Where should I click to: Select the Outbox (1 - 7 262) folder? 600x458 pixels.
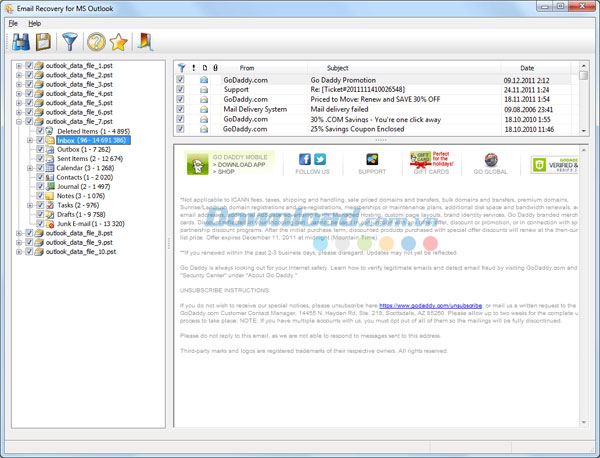pos(84,149)
